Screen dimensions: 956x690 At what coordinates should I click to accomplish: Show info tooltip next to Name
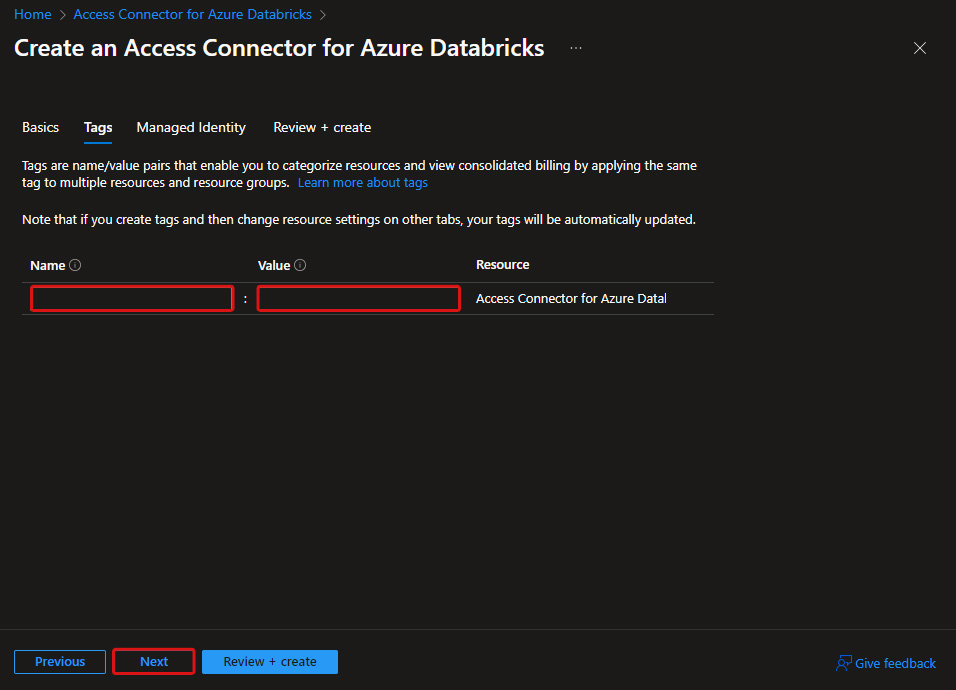[75, 265]
